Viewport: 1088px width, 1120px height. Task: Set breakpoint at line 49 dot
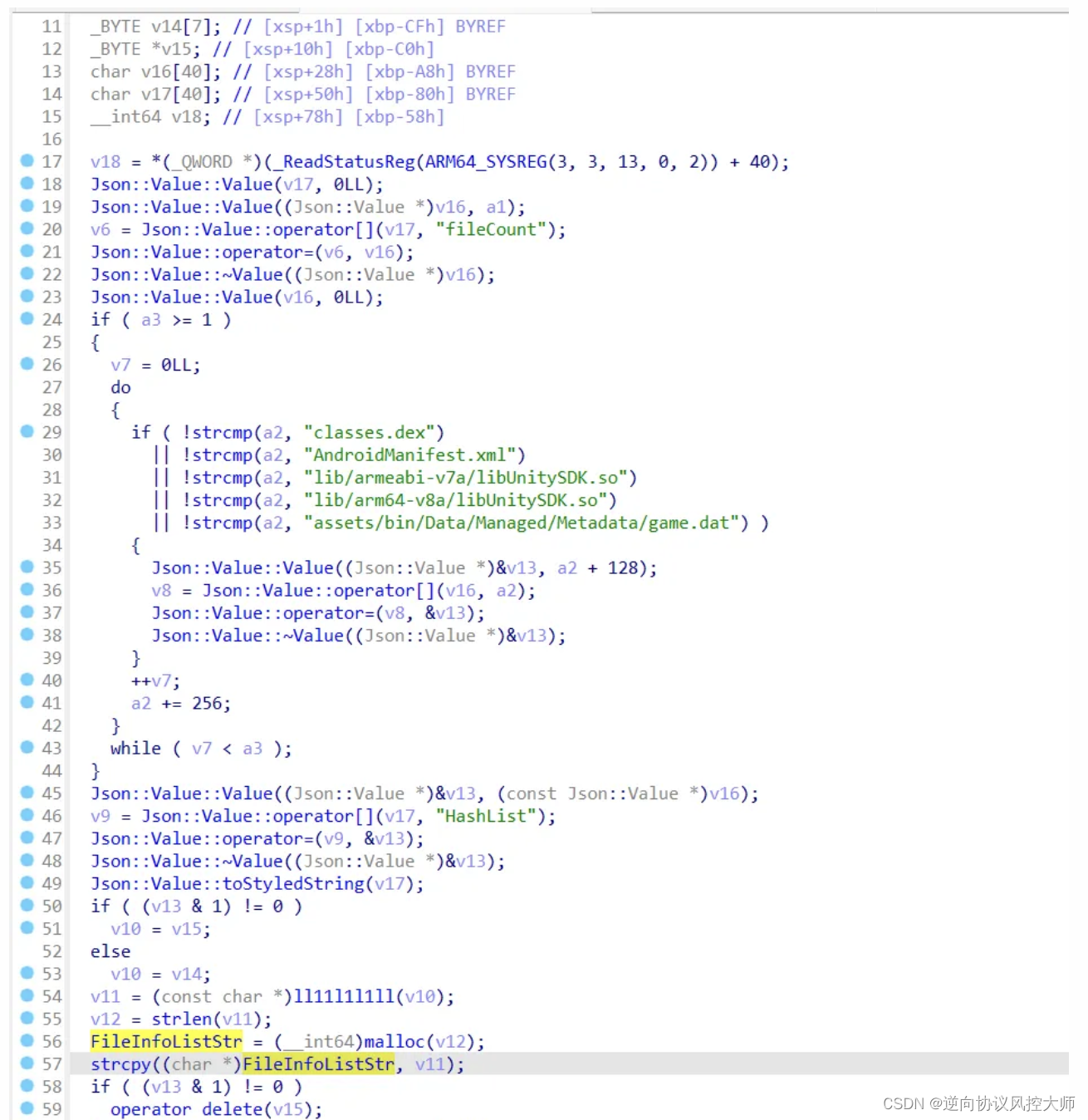click(27, 882)
